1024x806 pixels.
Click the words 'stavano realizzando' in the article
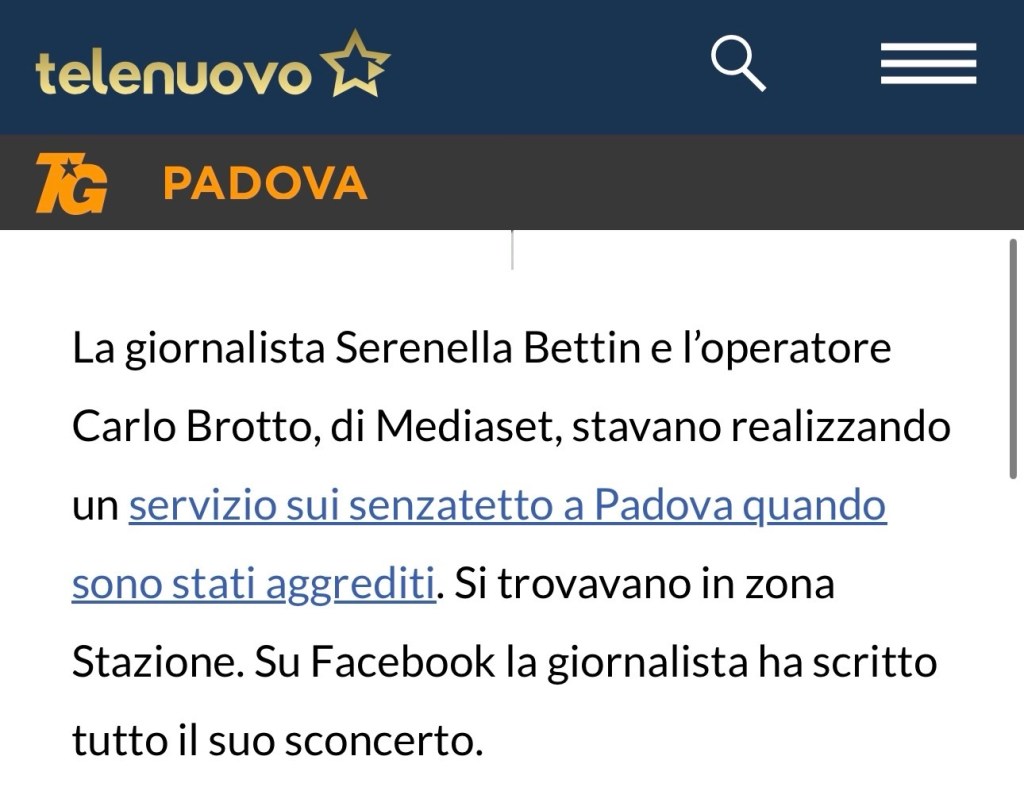pyautogui.click(x=761, y=428)
